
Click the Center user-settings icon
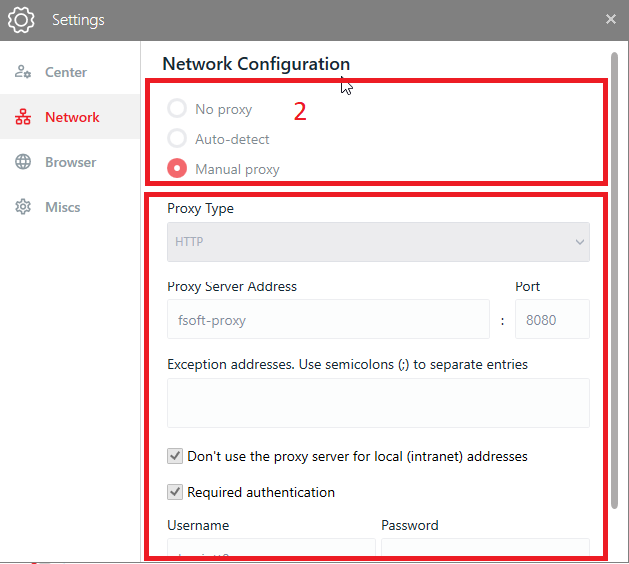point(23,72)
